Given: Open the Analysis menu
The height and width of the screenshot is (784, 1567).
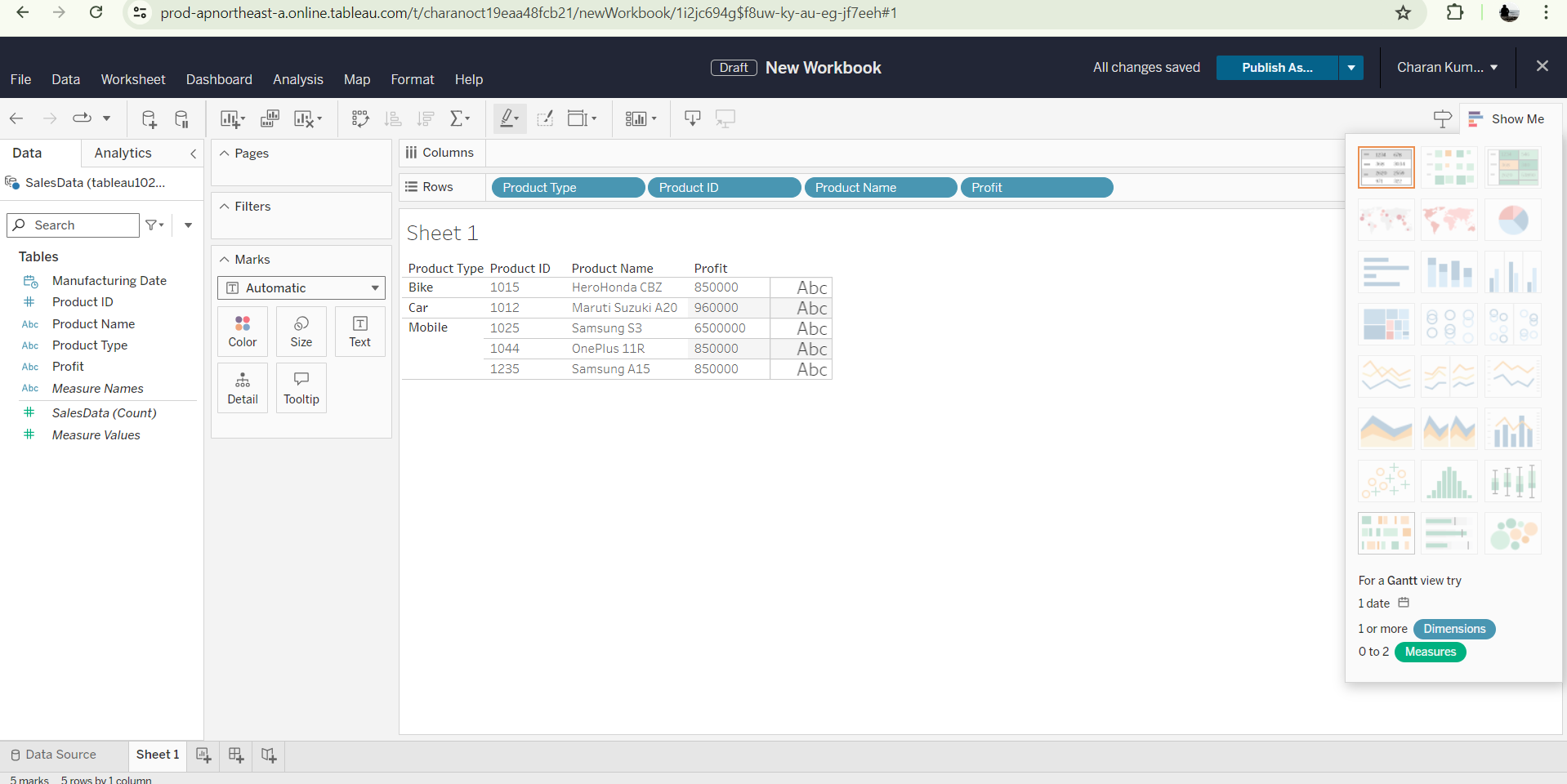Looking at the screenshot, I should pyautogui.click(x=297, y=79).
